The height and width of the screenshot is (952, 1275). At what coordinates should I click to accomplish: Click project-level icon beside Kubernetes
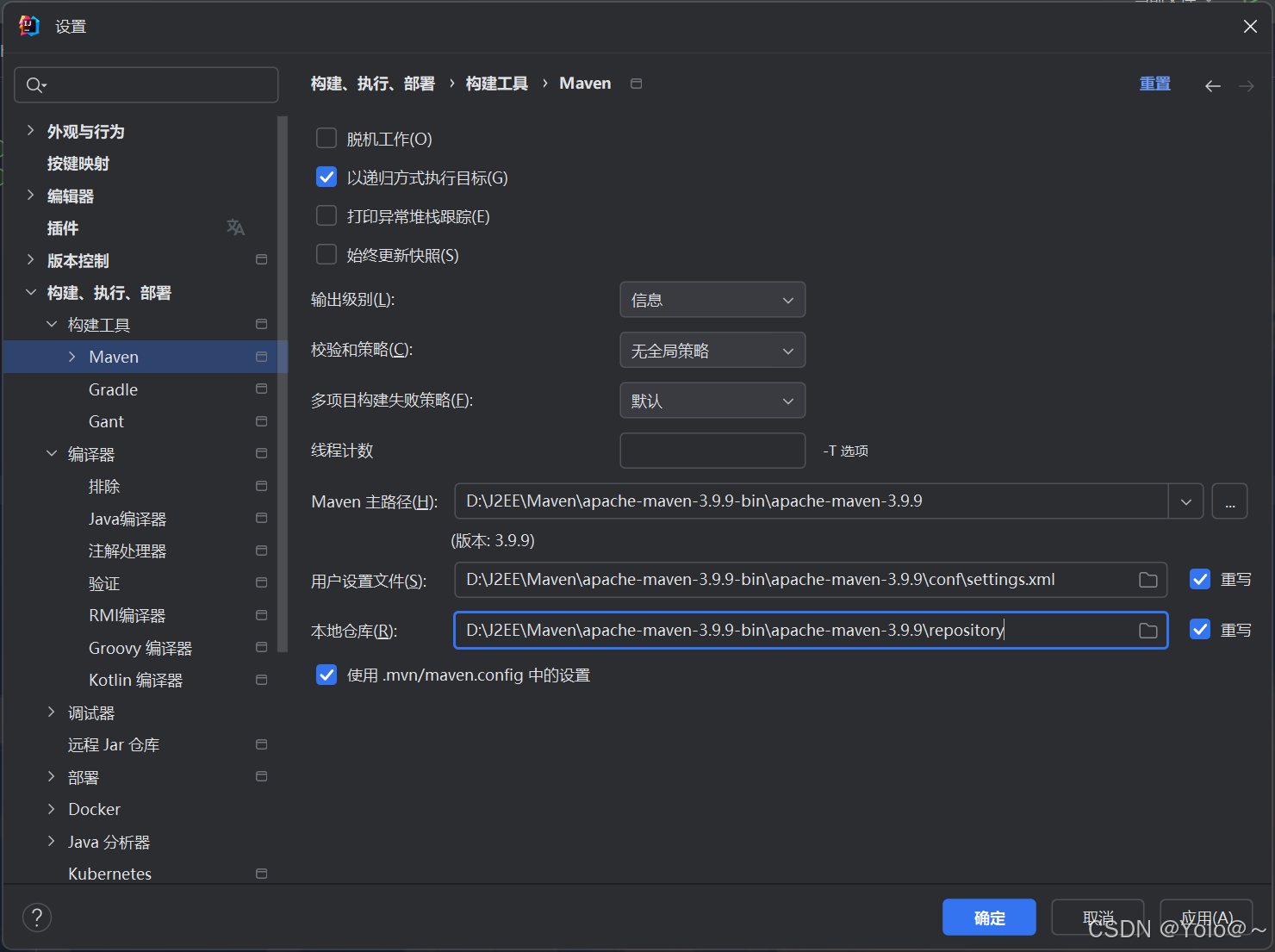[x=262, y=874]
